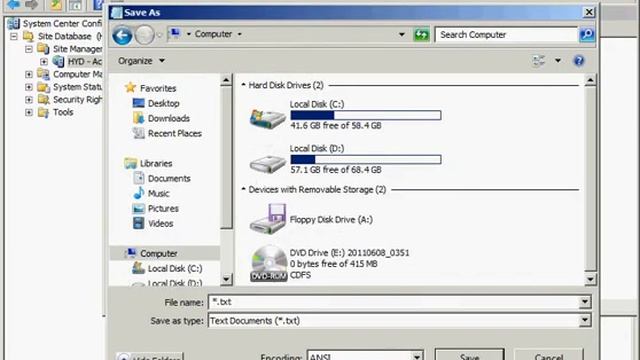The height and width of the screenshot is (360, 640).
Task: Select Computer in navigation pane
Action: pos(158,253)
